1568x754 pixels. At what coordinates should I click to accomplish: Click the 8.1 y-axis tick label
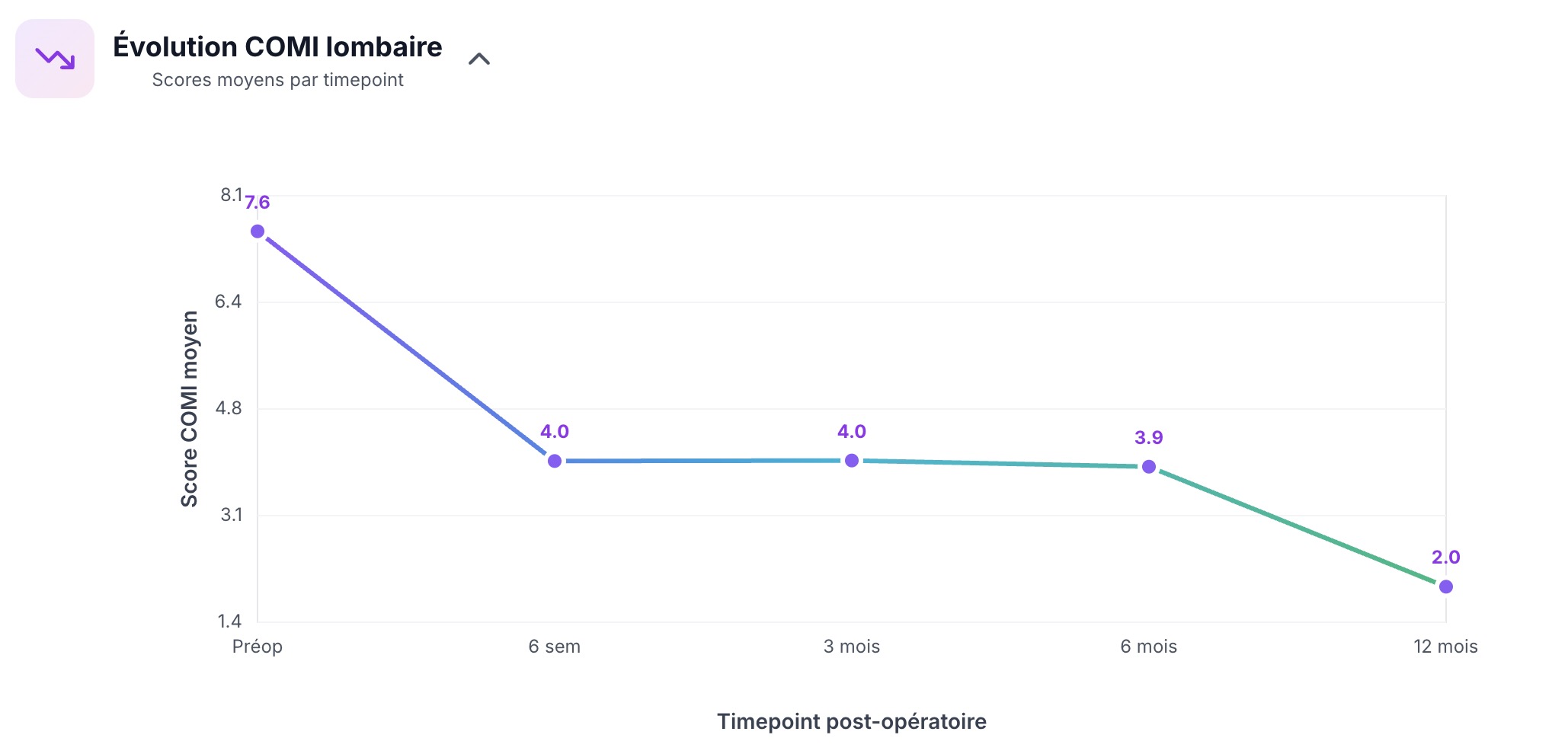tap(231, 195)
